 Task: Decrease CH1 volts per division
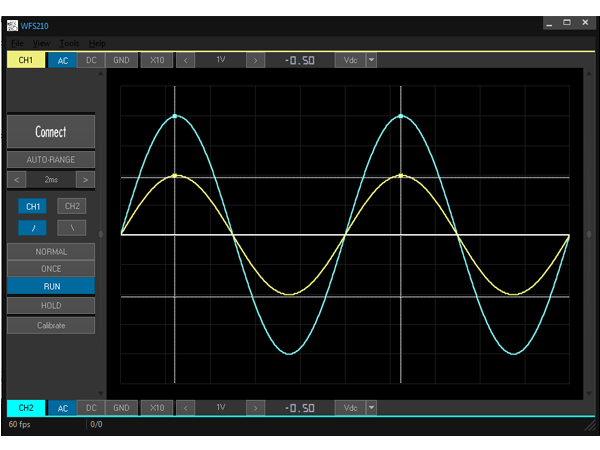point(186,60)
